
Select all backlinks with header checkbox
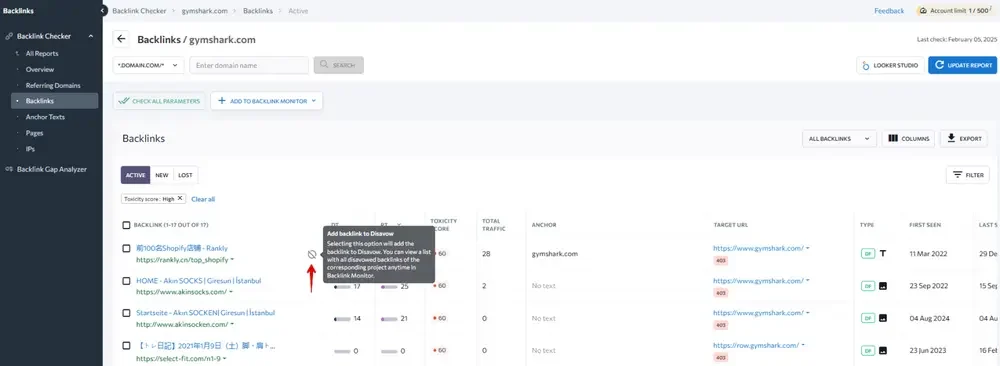[126, 224]
